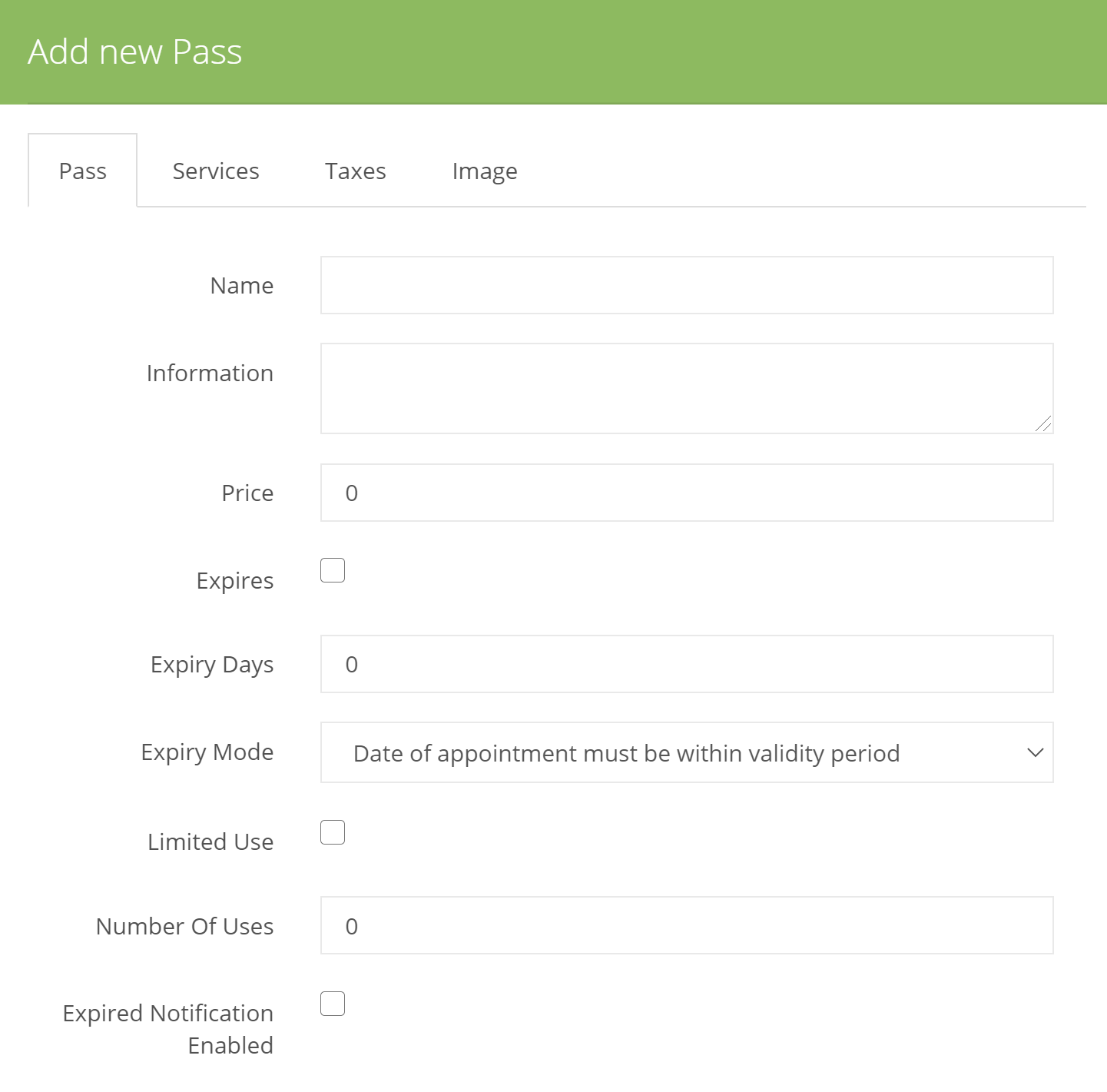Click the Expiry Mode chevron arrow
This screenshot has height=1092, width=1107.
tap(1034, 752)
